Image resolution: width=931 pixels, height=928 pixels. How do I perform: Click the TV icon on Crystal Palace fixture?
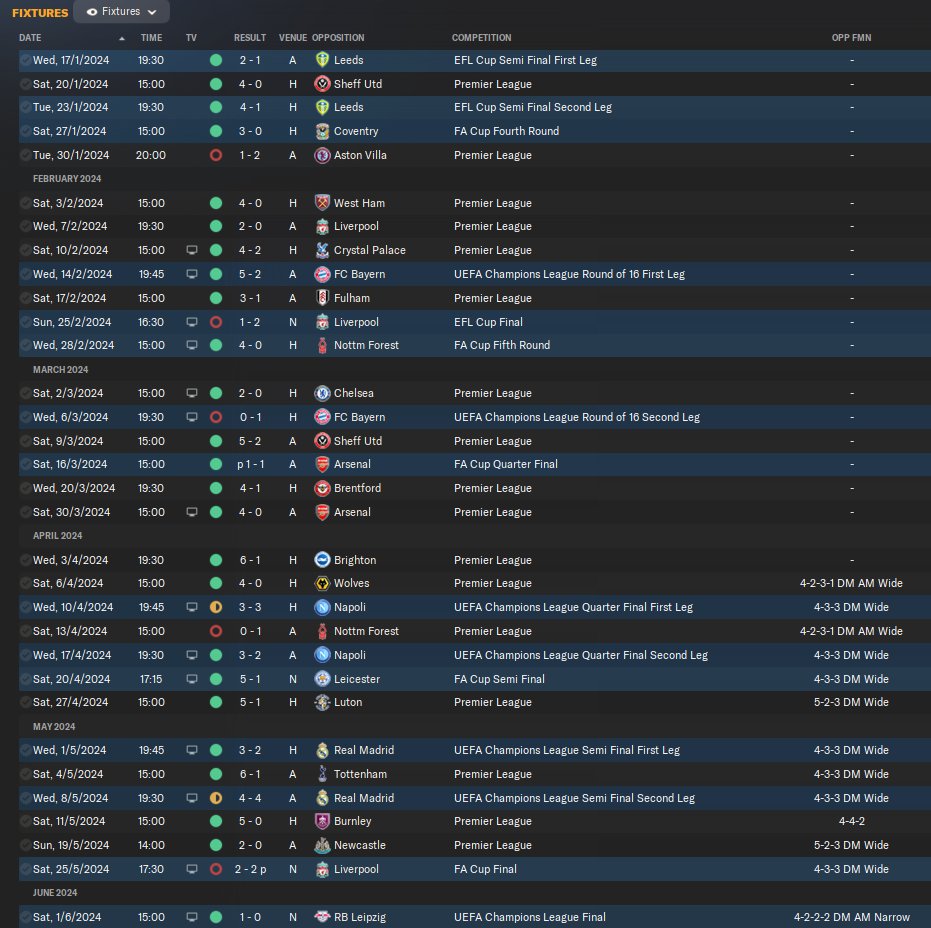(192, 250)
